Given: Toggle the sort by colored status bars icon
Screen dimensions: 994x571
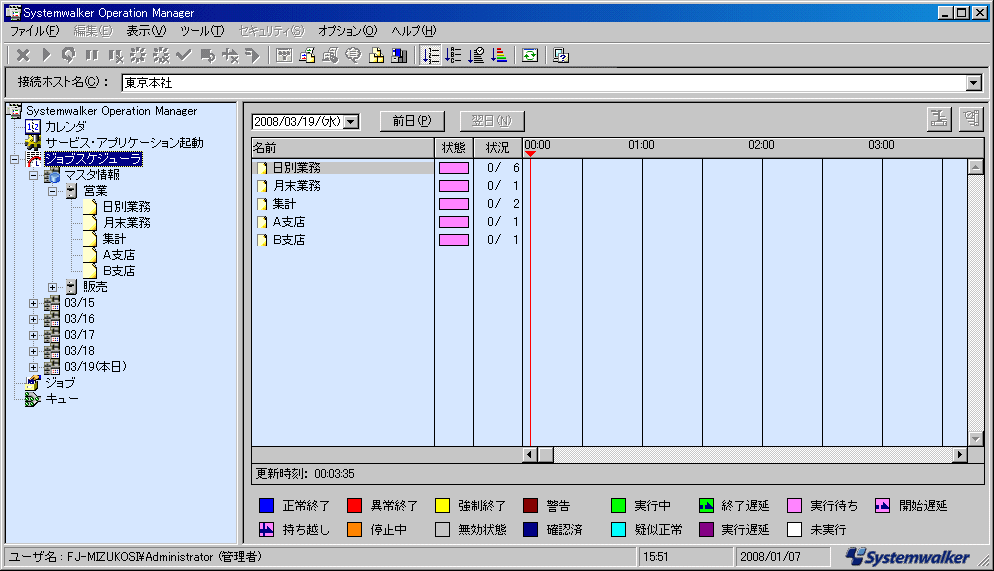Looking at the screenshot, I should 499,56.
